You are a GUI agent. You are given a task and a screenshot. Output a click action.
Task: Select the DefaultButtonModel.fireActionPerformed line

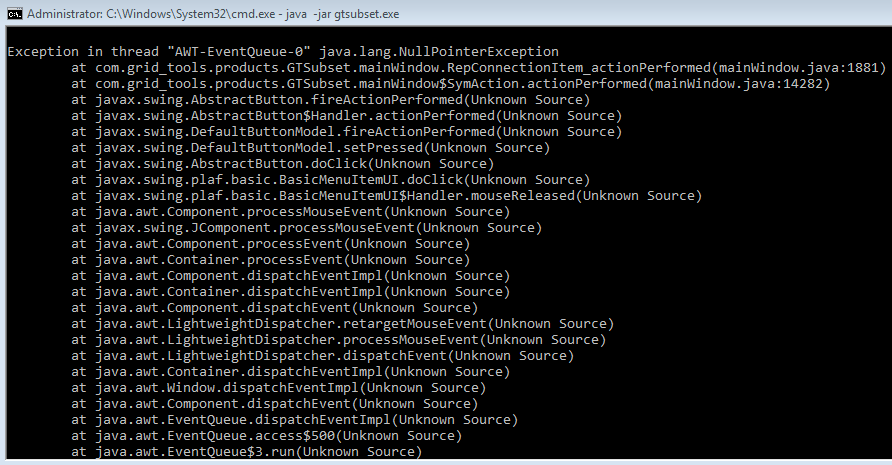[x=346, y=131]
